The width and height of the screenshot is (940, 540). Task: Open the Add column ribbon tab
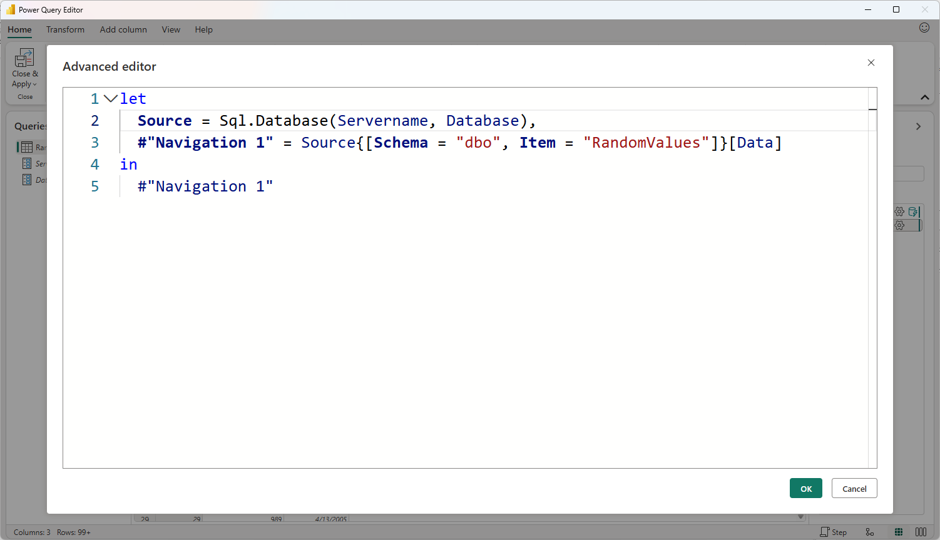(x=123, y=29)
